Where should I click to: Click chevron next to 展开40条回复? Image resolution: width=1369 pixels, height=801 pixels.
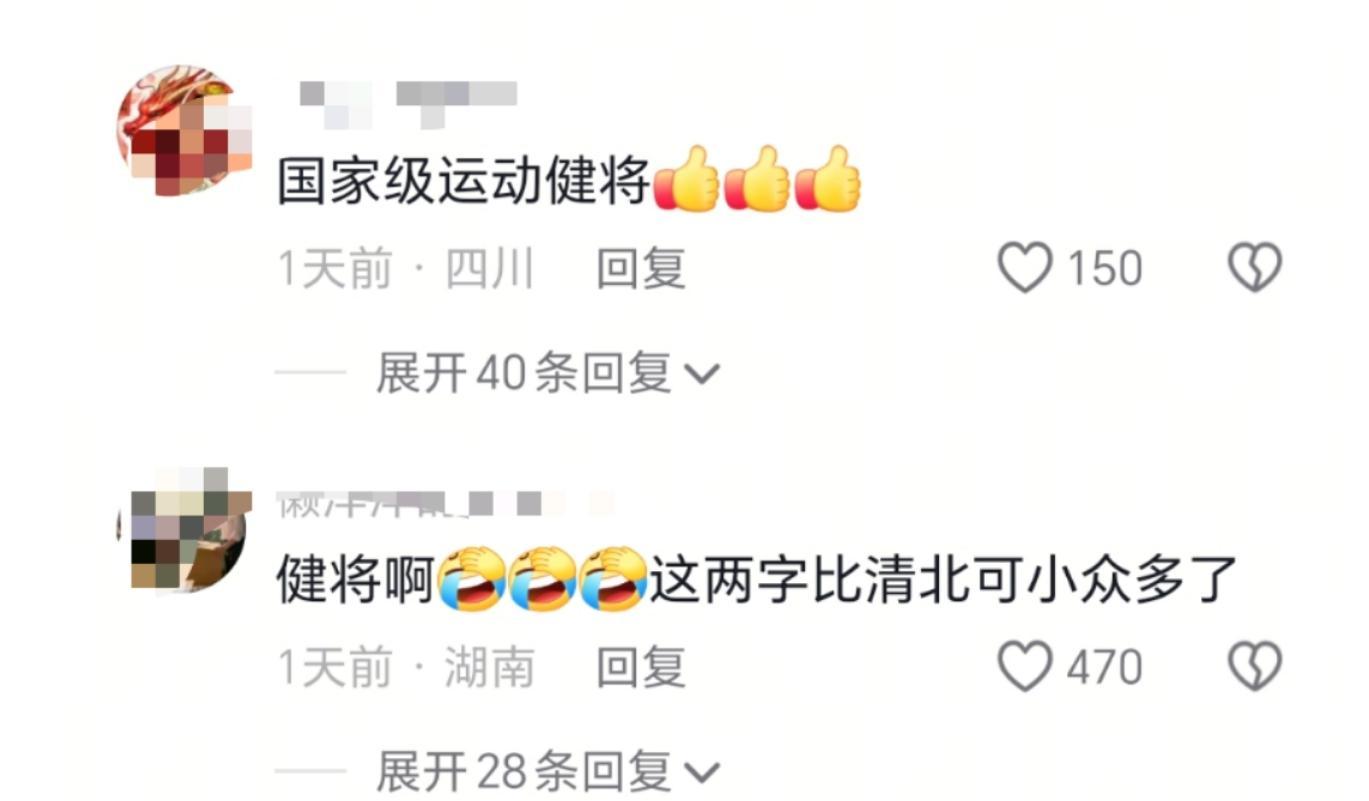(701, 375)
